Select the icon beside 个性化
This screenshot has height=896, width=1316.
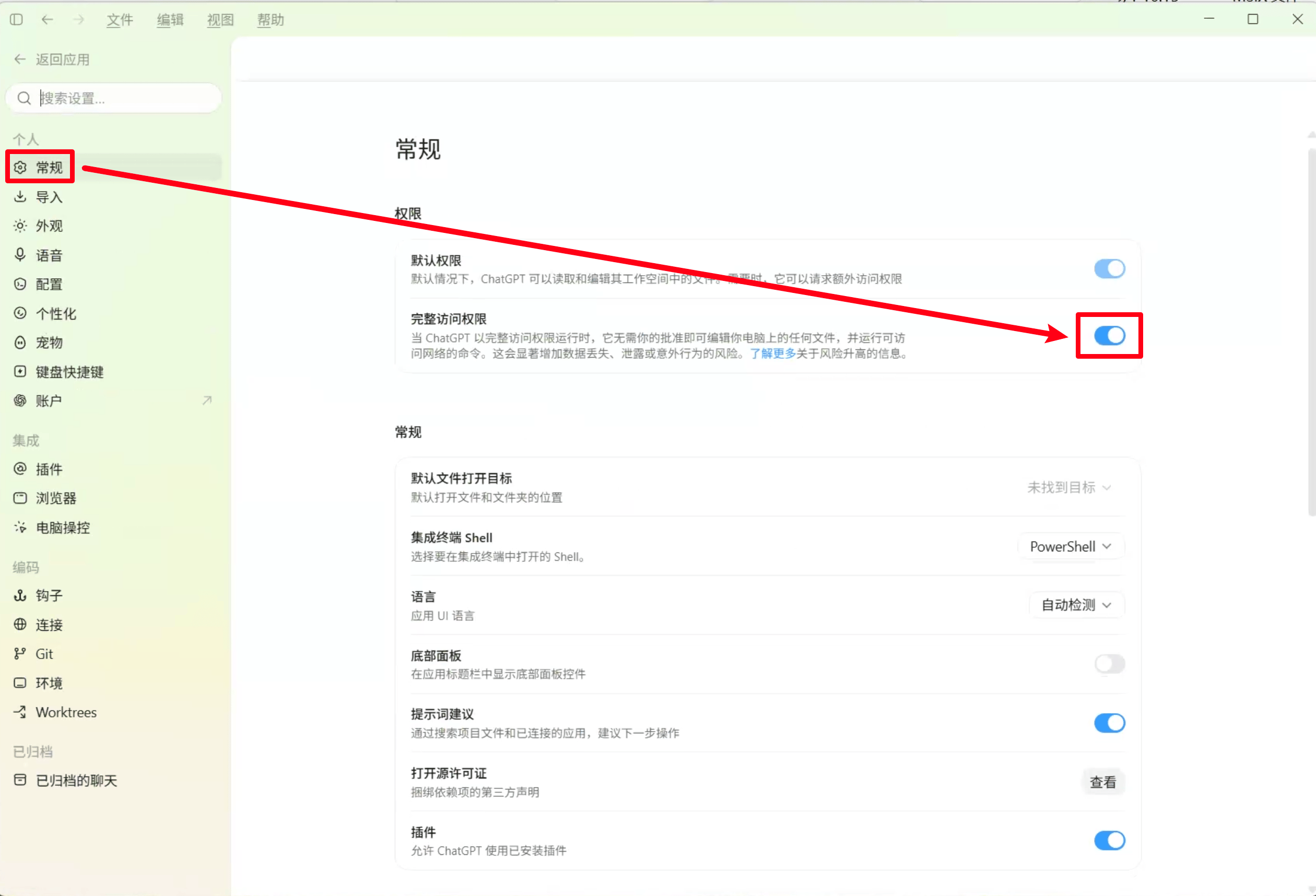[x=20, y=313]
